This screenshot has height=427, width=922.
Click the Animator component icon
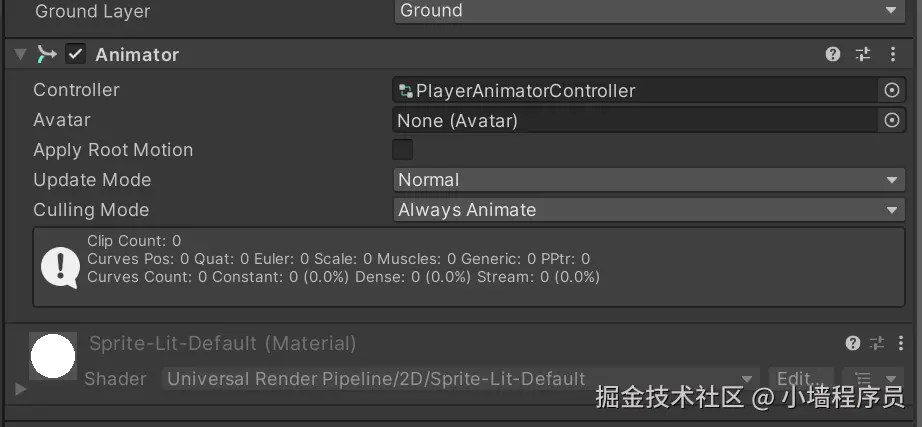click(x=46, y=54)
